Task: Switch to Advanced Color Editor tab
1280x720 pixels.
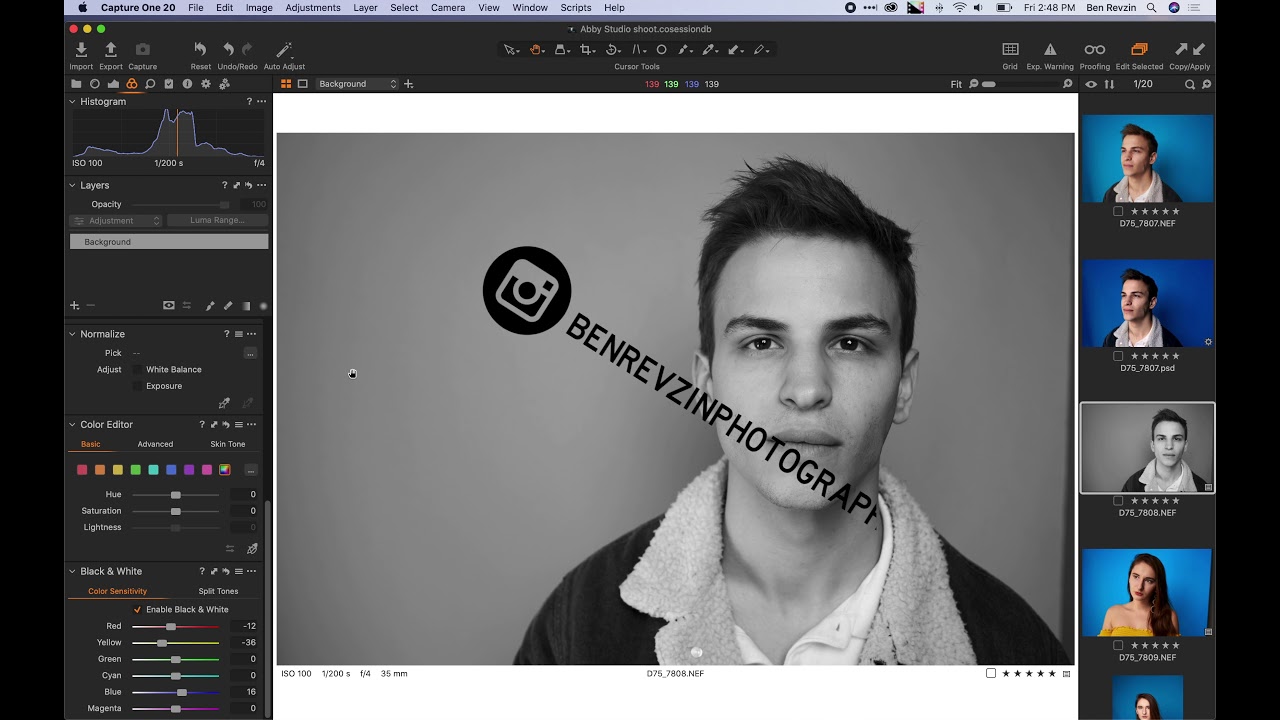Action: (155, 444)
